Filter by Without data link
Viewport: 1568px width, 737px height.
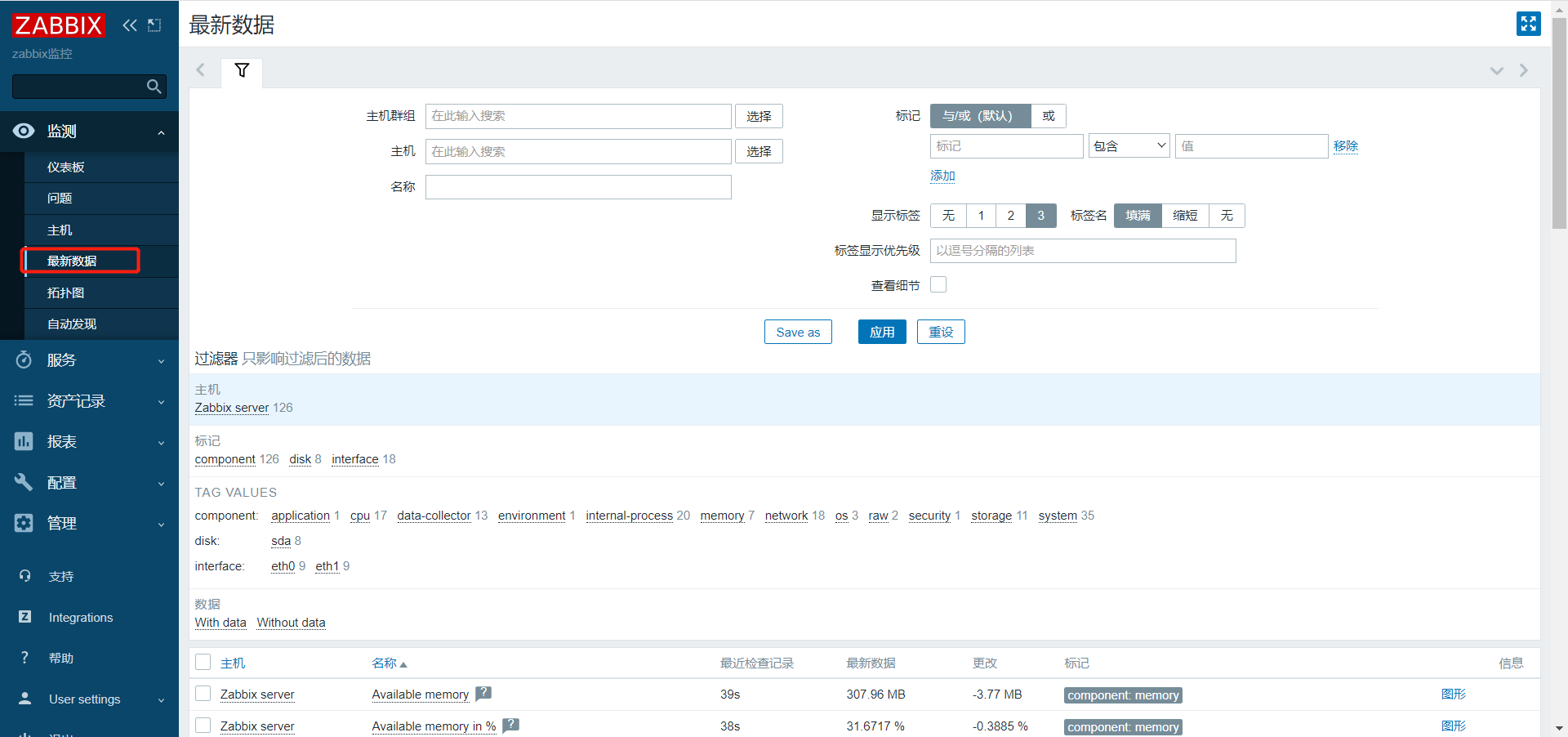(291, 623)
